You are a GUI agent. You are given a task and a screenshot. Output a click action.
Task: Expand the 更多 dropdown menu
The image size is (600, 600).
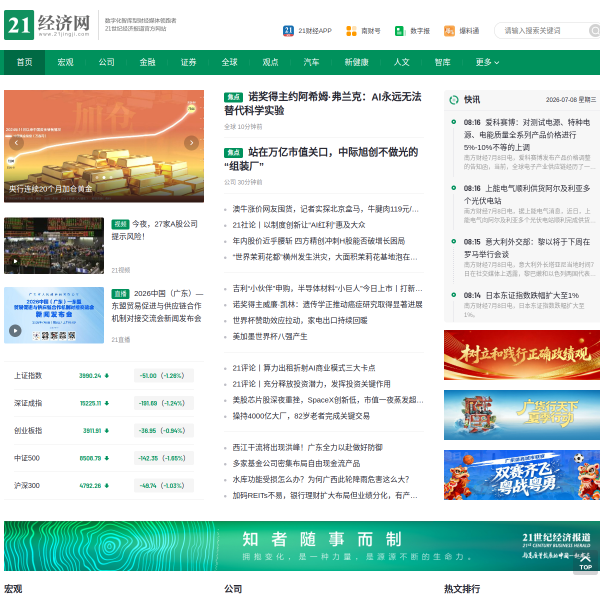pos(487,62)
